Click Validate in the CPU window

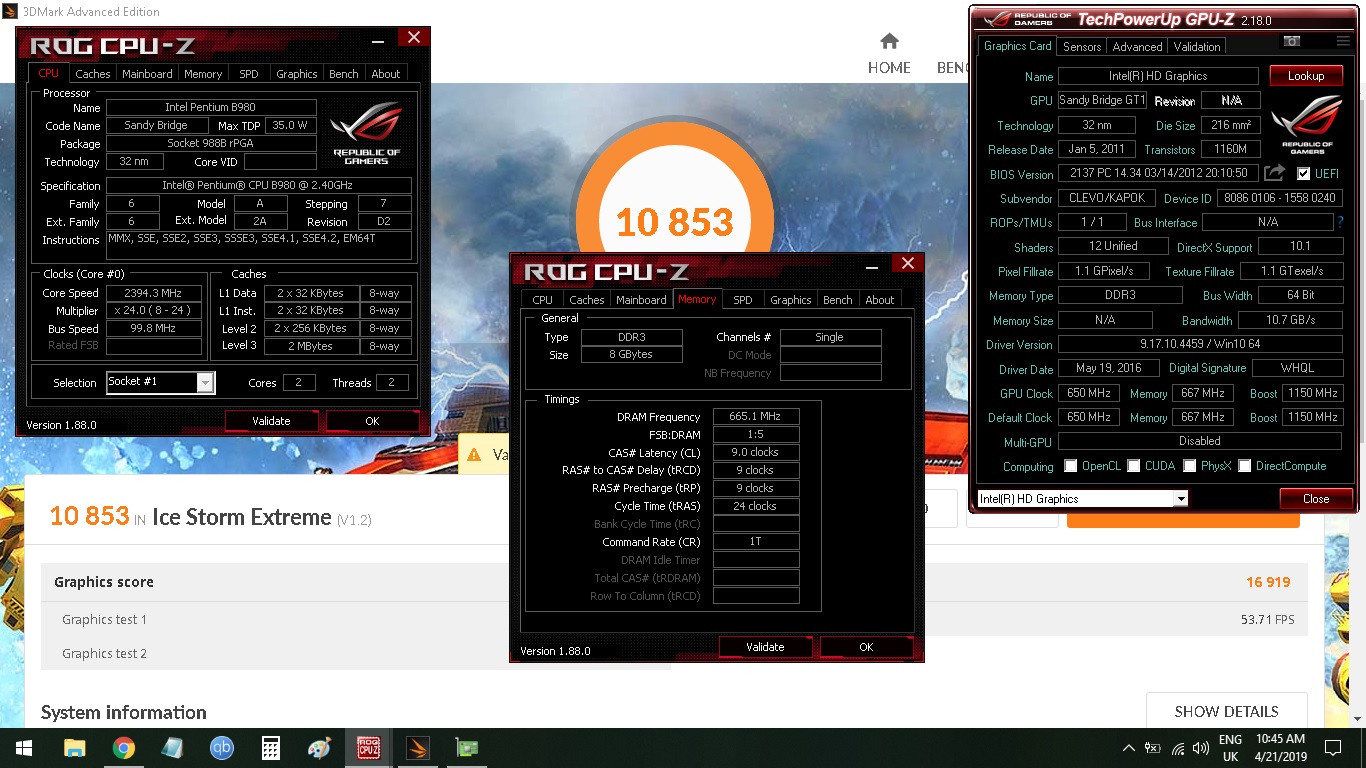[271, 421]
